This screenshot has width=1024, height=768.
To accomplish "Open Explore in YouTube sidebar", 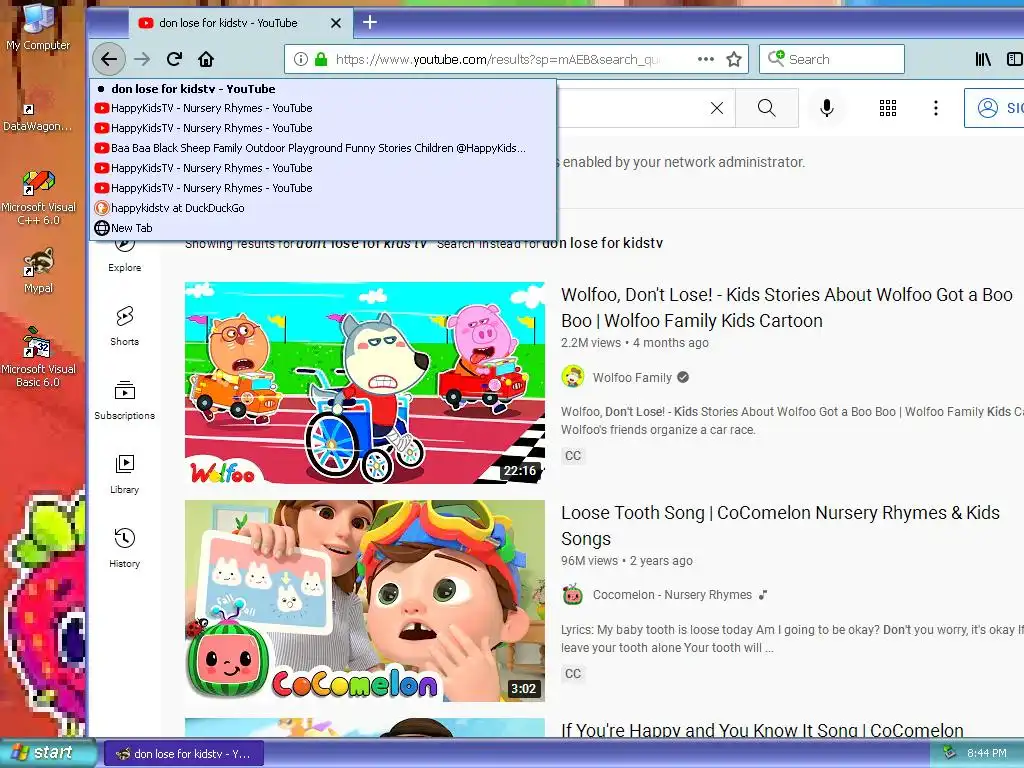I will tap(124, 256).
